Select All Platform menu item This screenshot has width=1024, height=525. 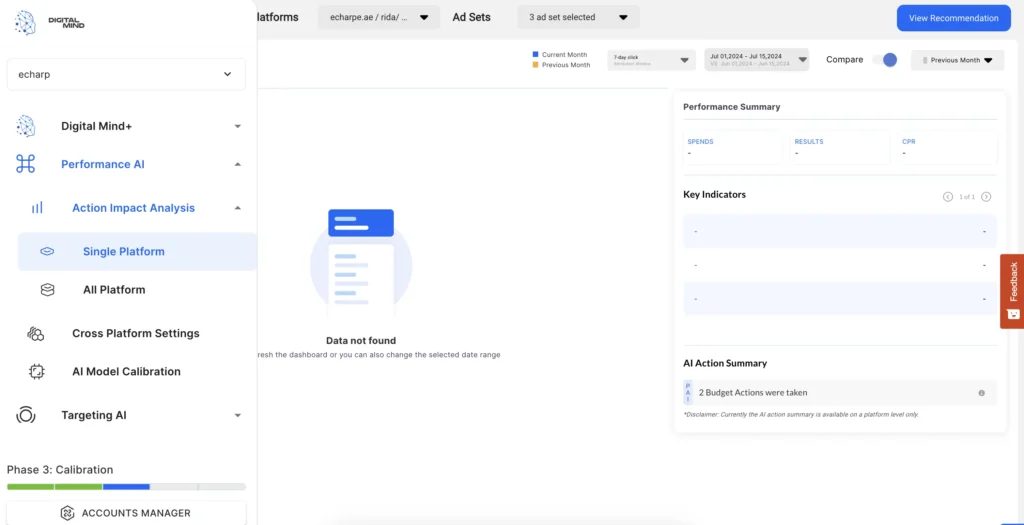point(114,290)
